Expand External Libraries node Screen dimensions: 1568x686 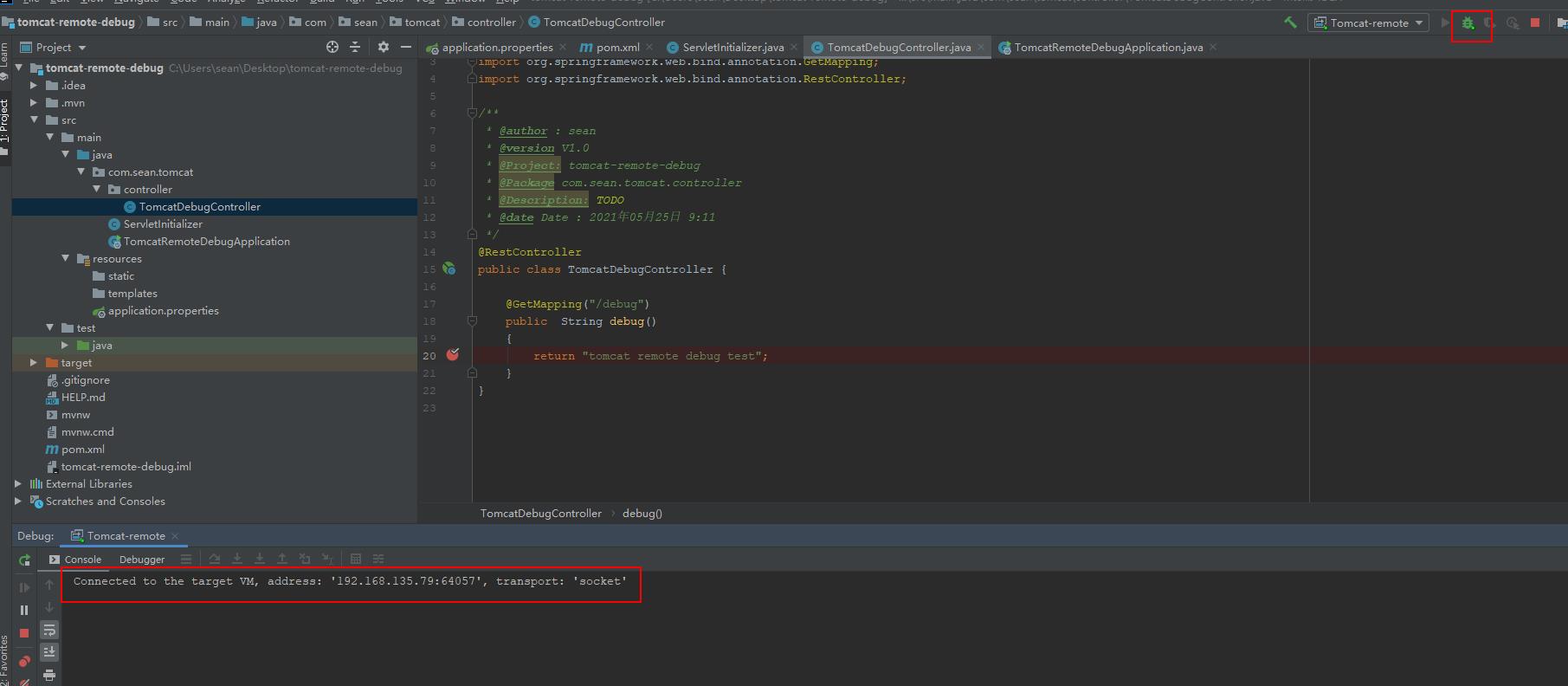[18, 483]
